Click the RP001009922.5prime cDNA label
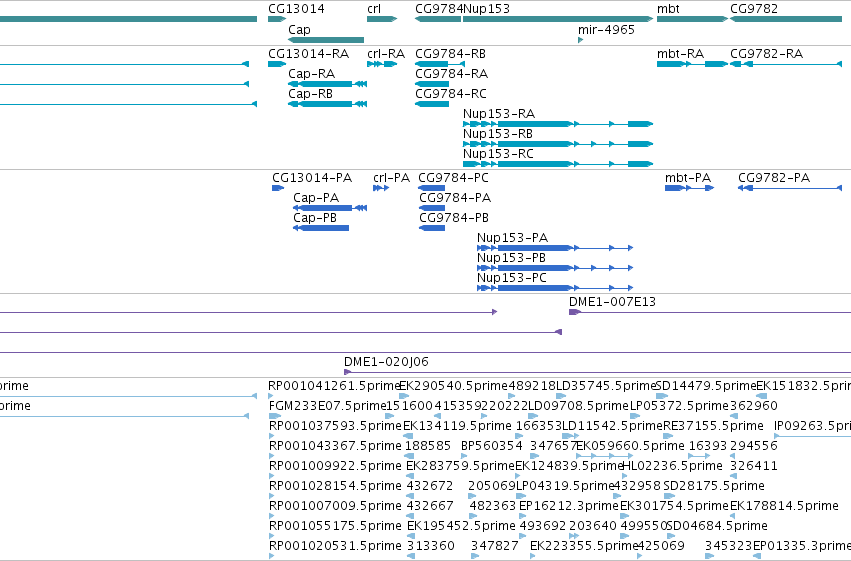Image resolution: width=851 pixels, height=561 pixels. click(x=335, y=467)
